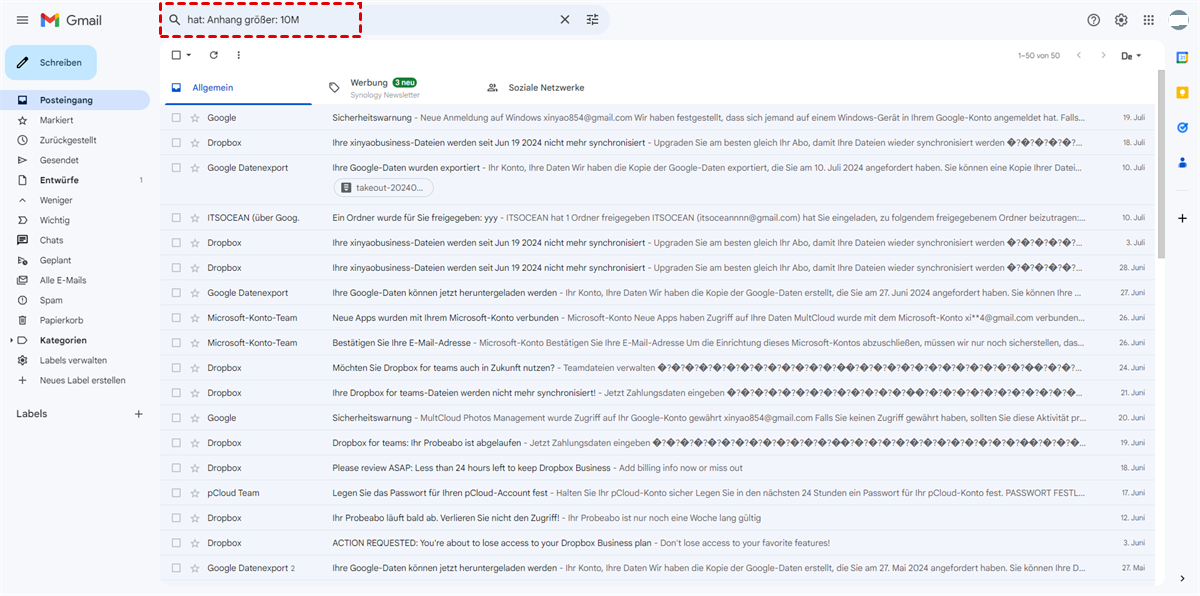Click the search magnifier icon
Viewport: 1200px width, 596px height.
click(175, 20)
